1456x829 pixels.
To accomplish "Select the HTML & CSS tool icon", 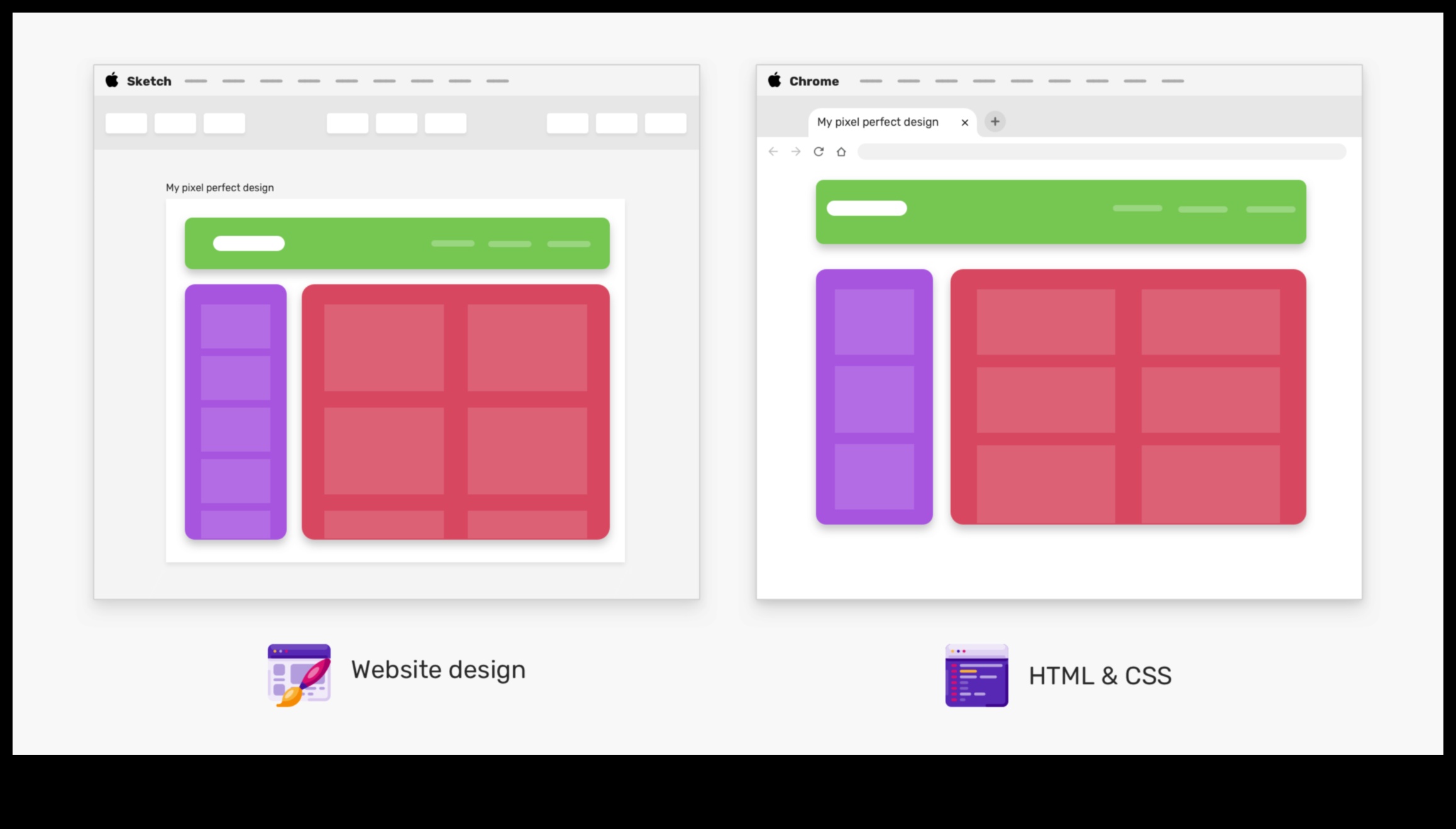I will coord(976,675).
